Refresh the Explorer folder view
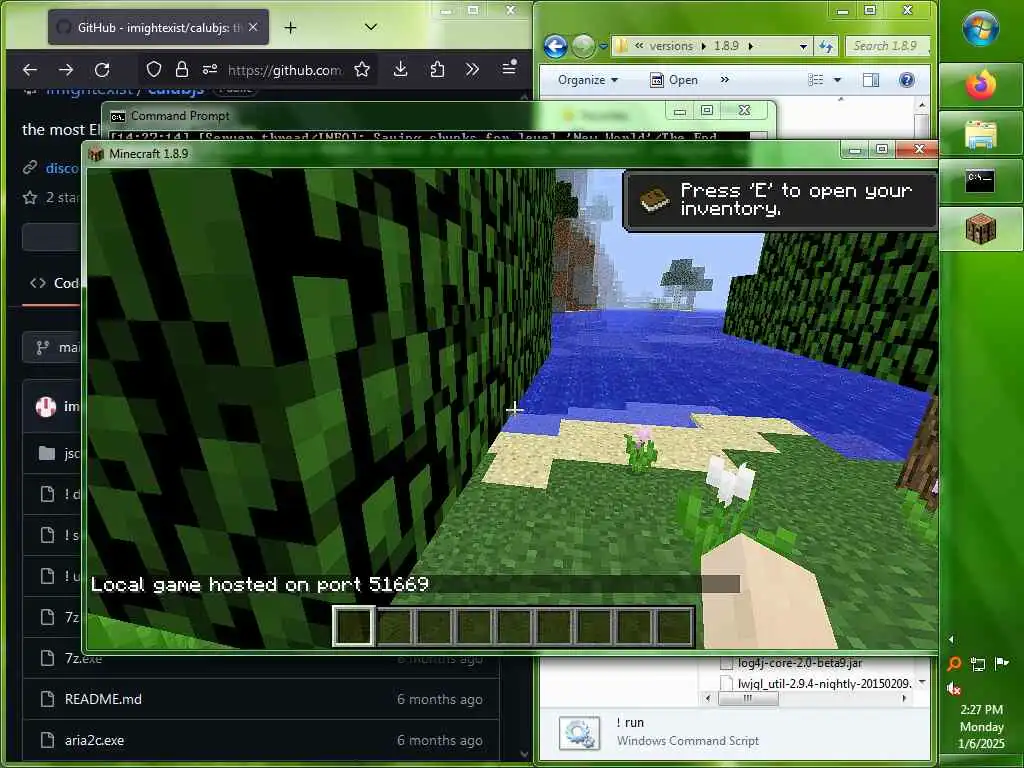 tap(826, 46)
